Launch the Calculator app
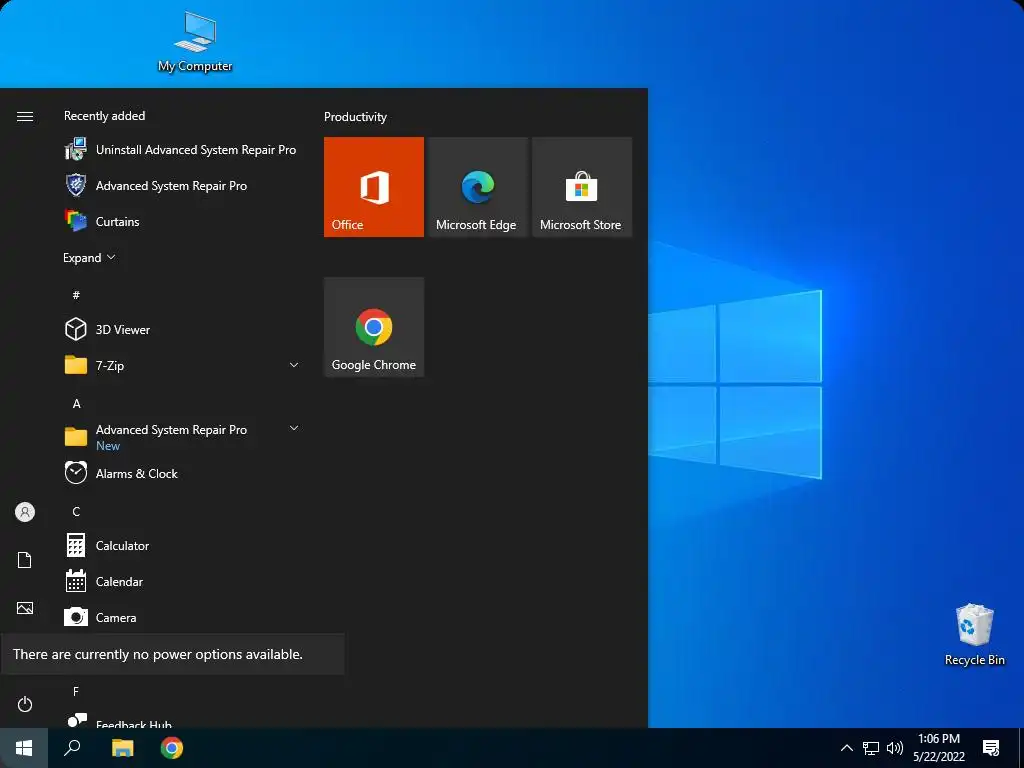This screenshot has height=768, width=1024. (x=181, y=545)
